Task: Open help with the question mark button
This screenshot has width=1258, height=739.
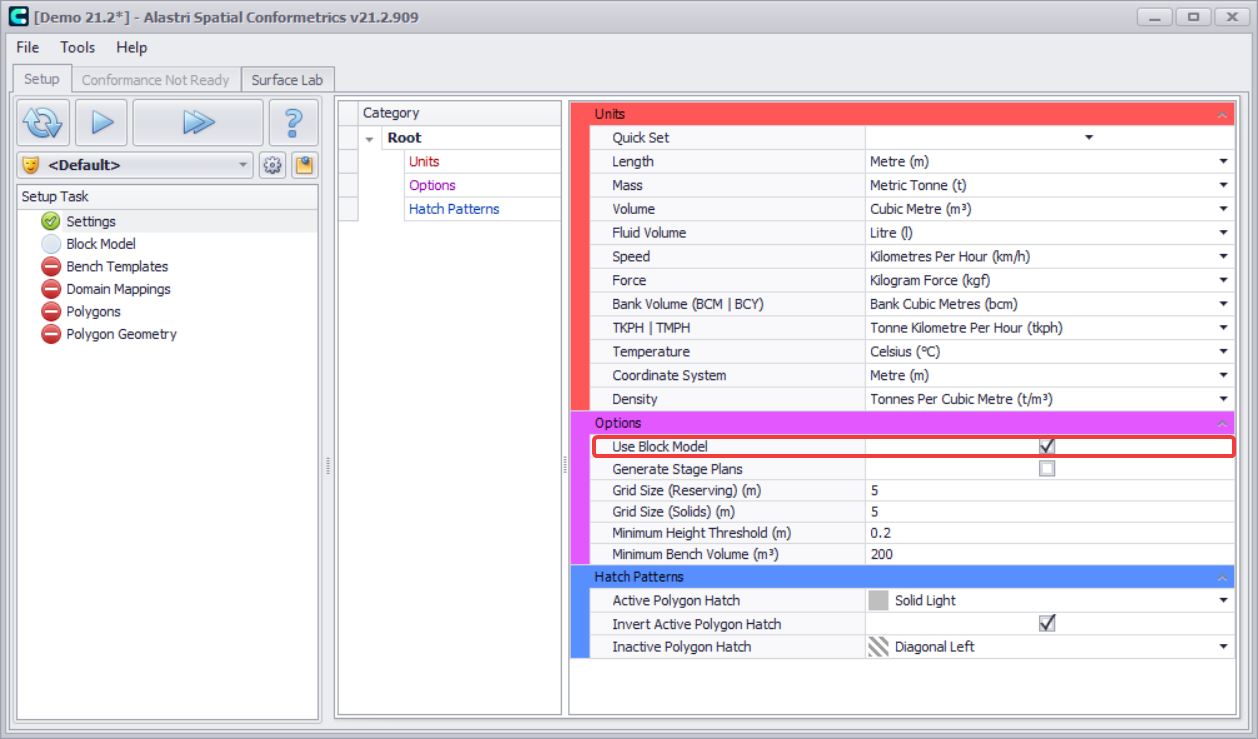Action: (x=293, y=123)
